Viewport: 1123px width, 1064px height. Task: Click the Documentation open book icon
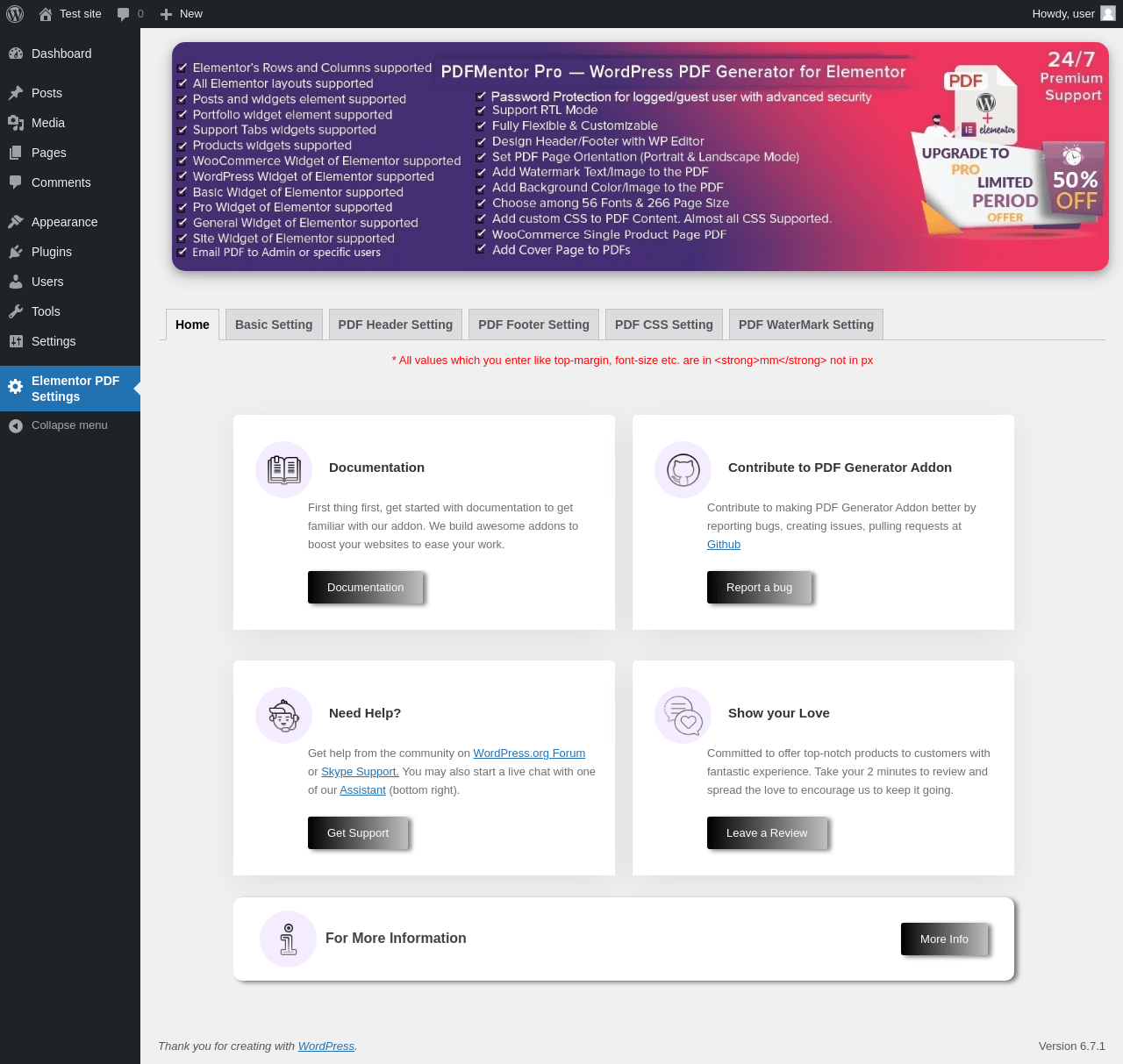point(284,470)
